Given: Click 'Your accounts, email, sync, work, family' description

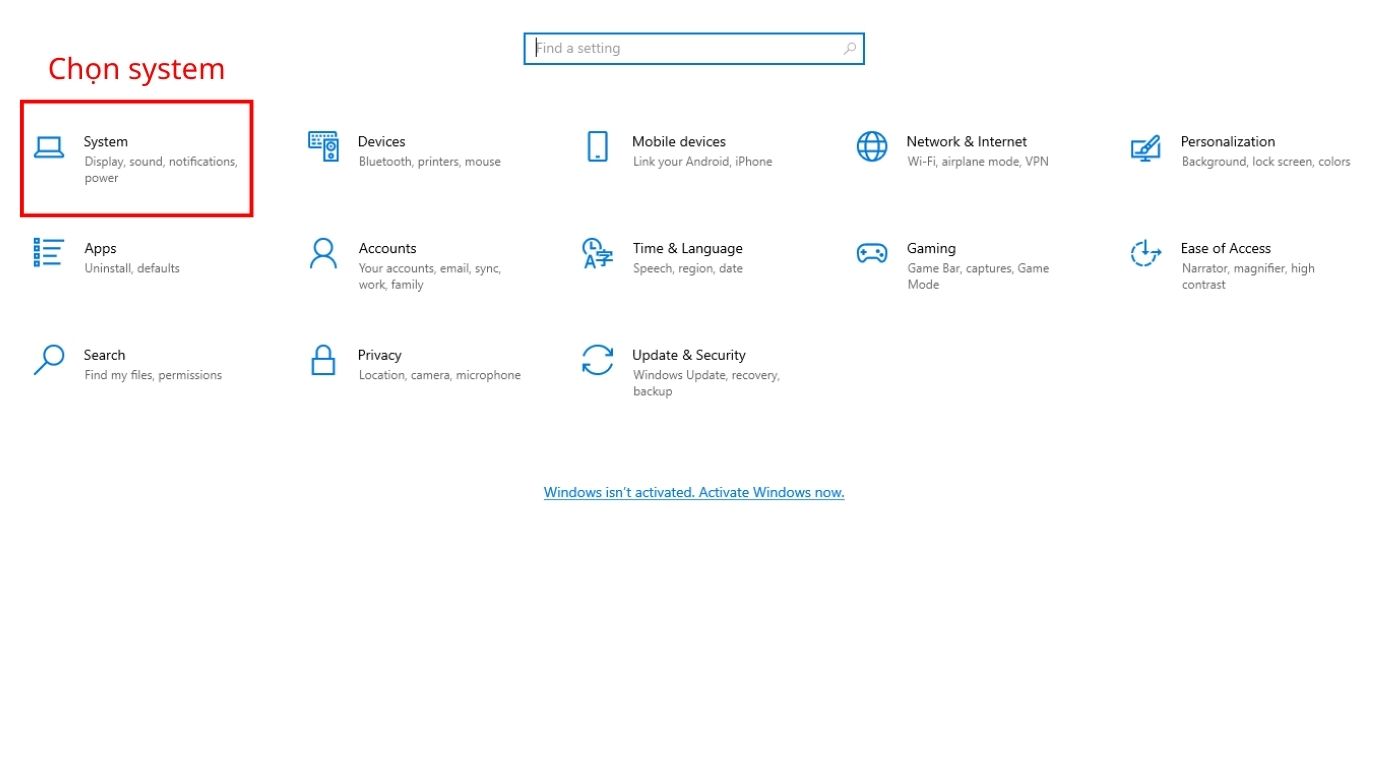Looking at the screenshot, I should [x=430, y=277].
